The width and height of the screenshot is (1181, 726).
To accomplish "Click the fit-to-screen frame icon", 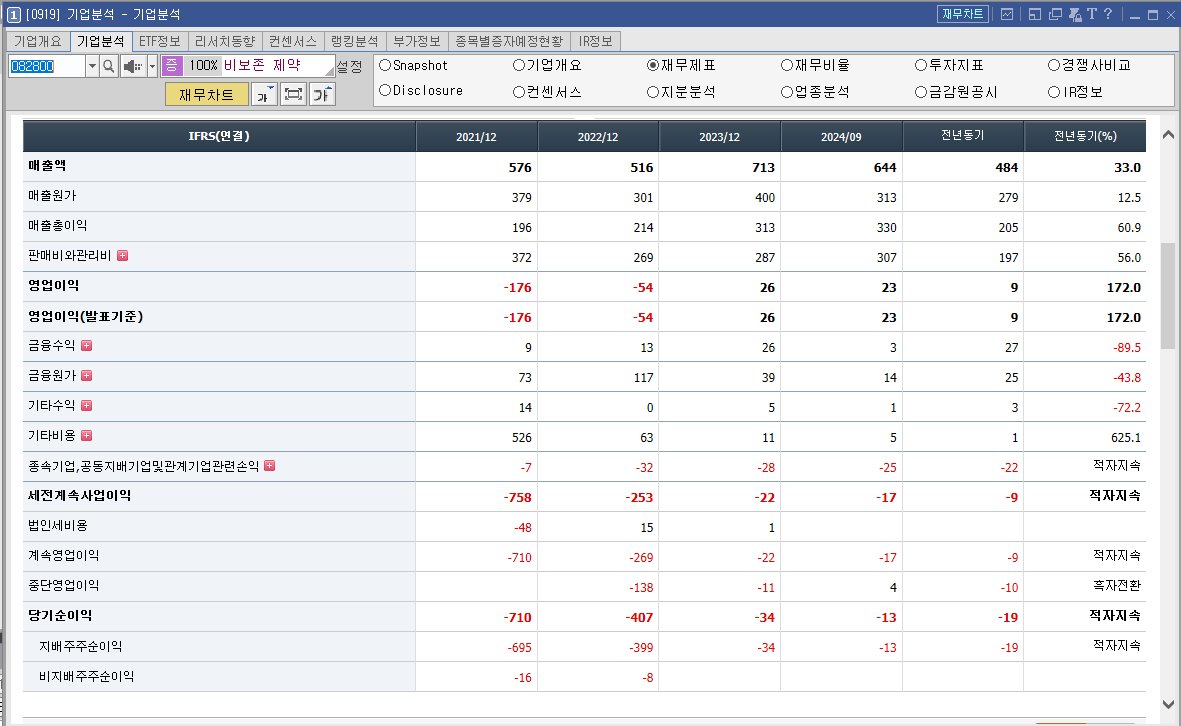I will click(x=294, y=94).
